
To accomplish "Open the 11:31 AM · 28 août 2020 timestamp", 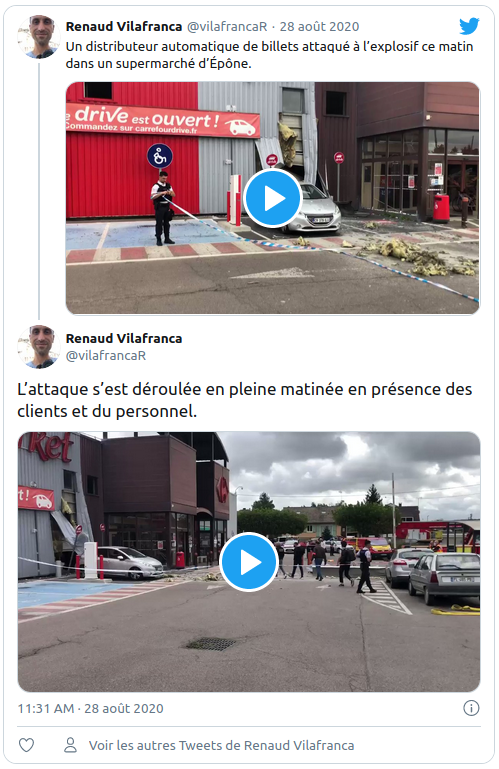I will point(90,709).
